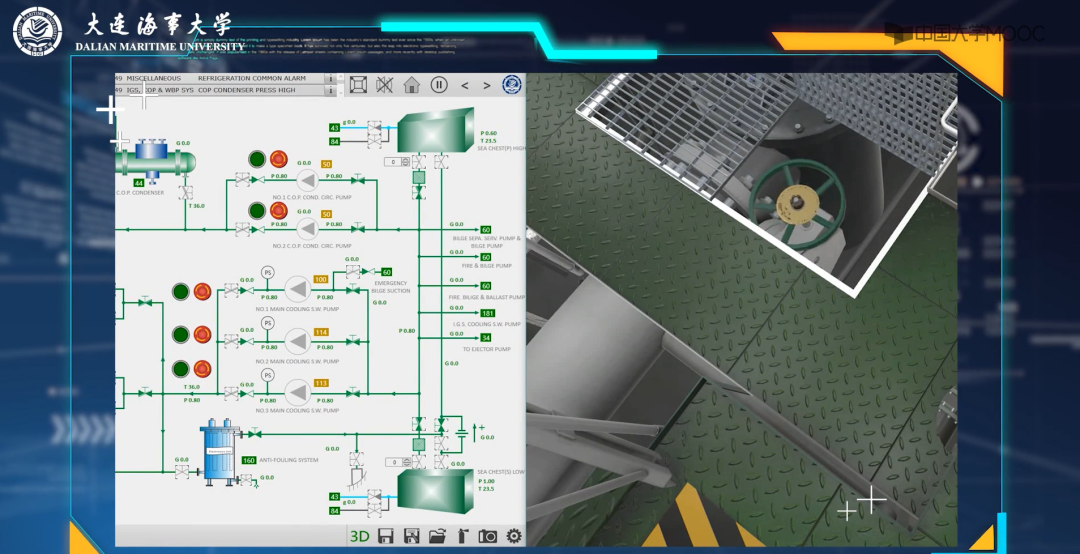Click tag 100 above No.1 main cooling pump
Viewport: 1080px width, 554px height.
click(320, 280)
